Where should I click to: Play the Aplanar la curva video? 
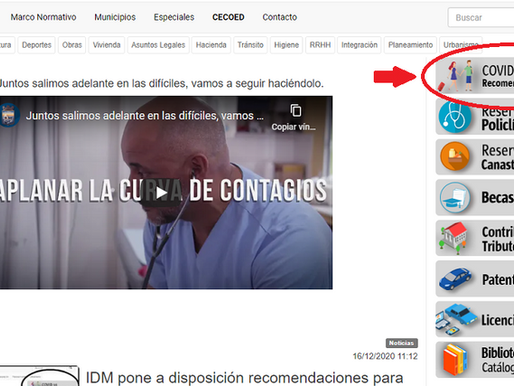162,193
